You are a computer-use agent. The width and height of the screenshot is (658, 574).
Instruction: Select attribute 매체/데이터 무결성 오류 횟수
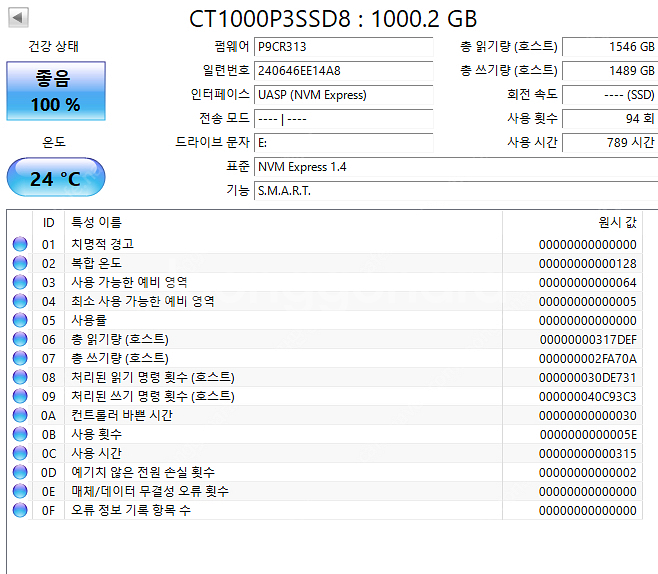[150, 491]
